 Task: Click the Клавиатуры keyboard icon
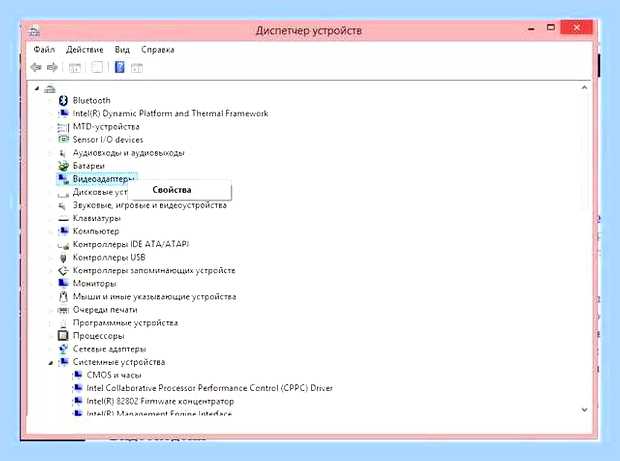(x=63, y=218)
